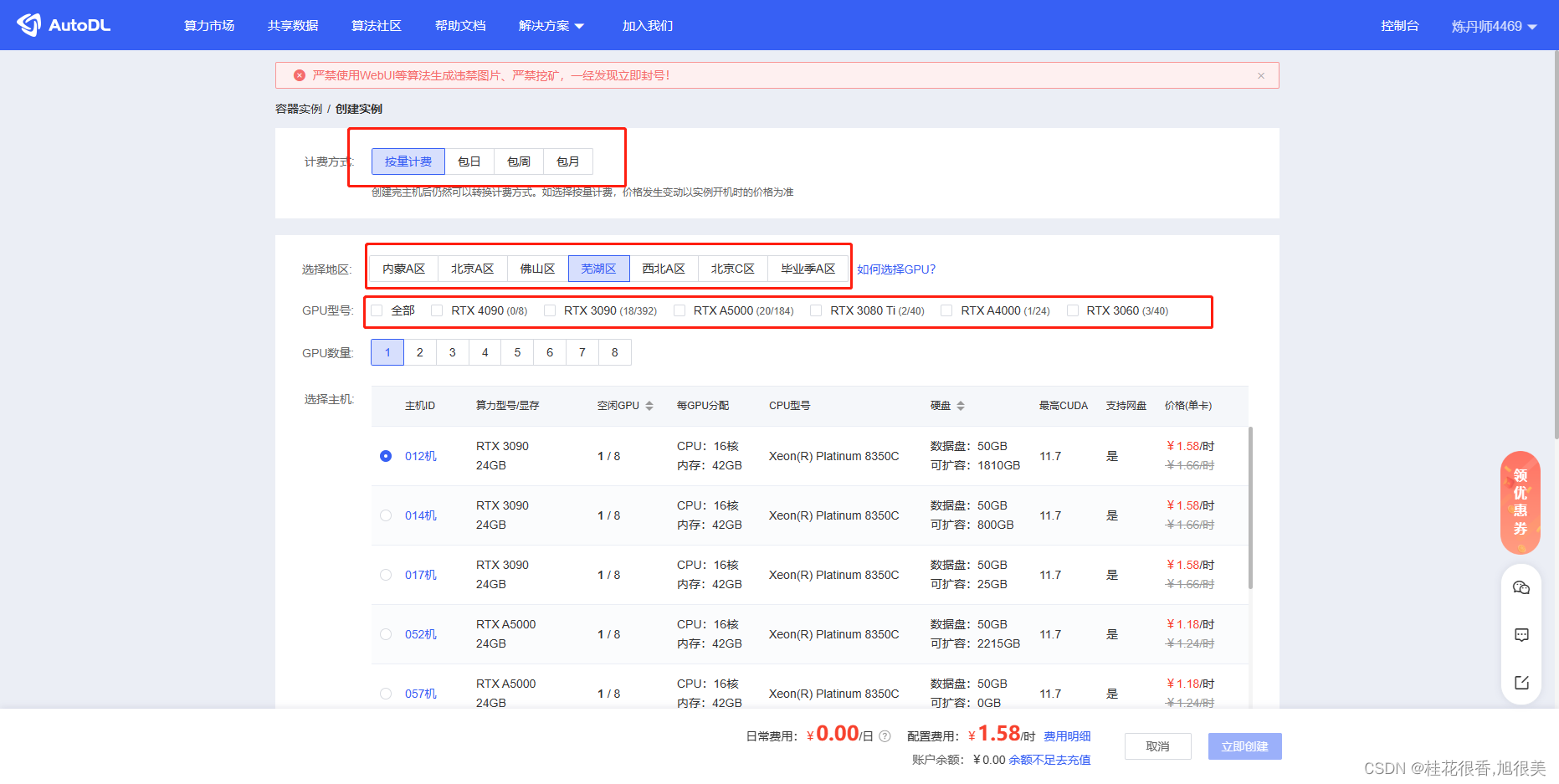This screenshot has width=1559, height=784.
Task: Open 算力市场 in top navigation
Action: coord(209,26)
